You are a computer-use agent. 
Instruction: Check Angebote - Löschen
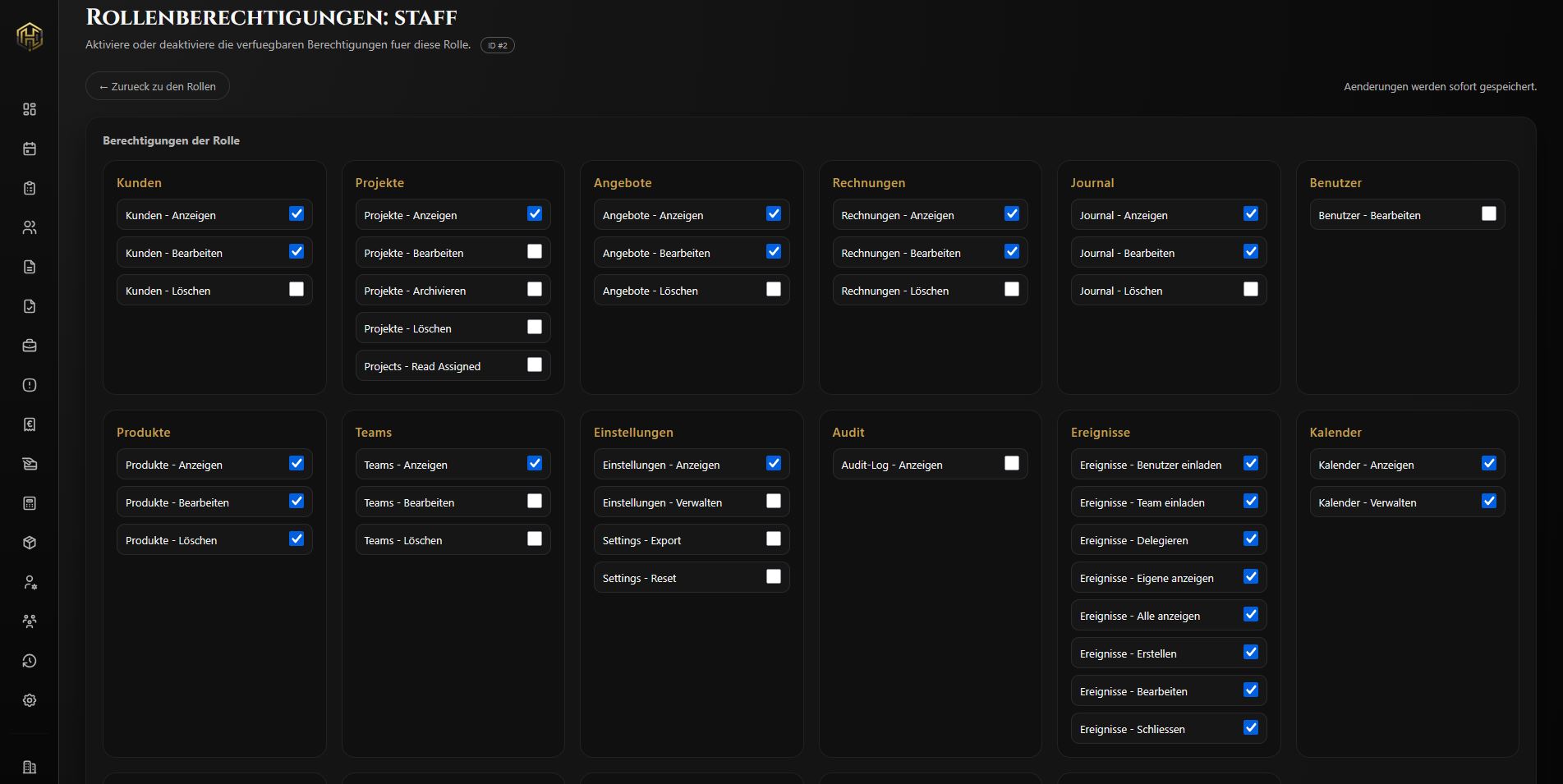pyautogui.click(x=774, y=289)
